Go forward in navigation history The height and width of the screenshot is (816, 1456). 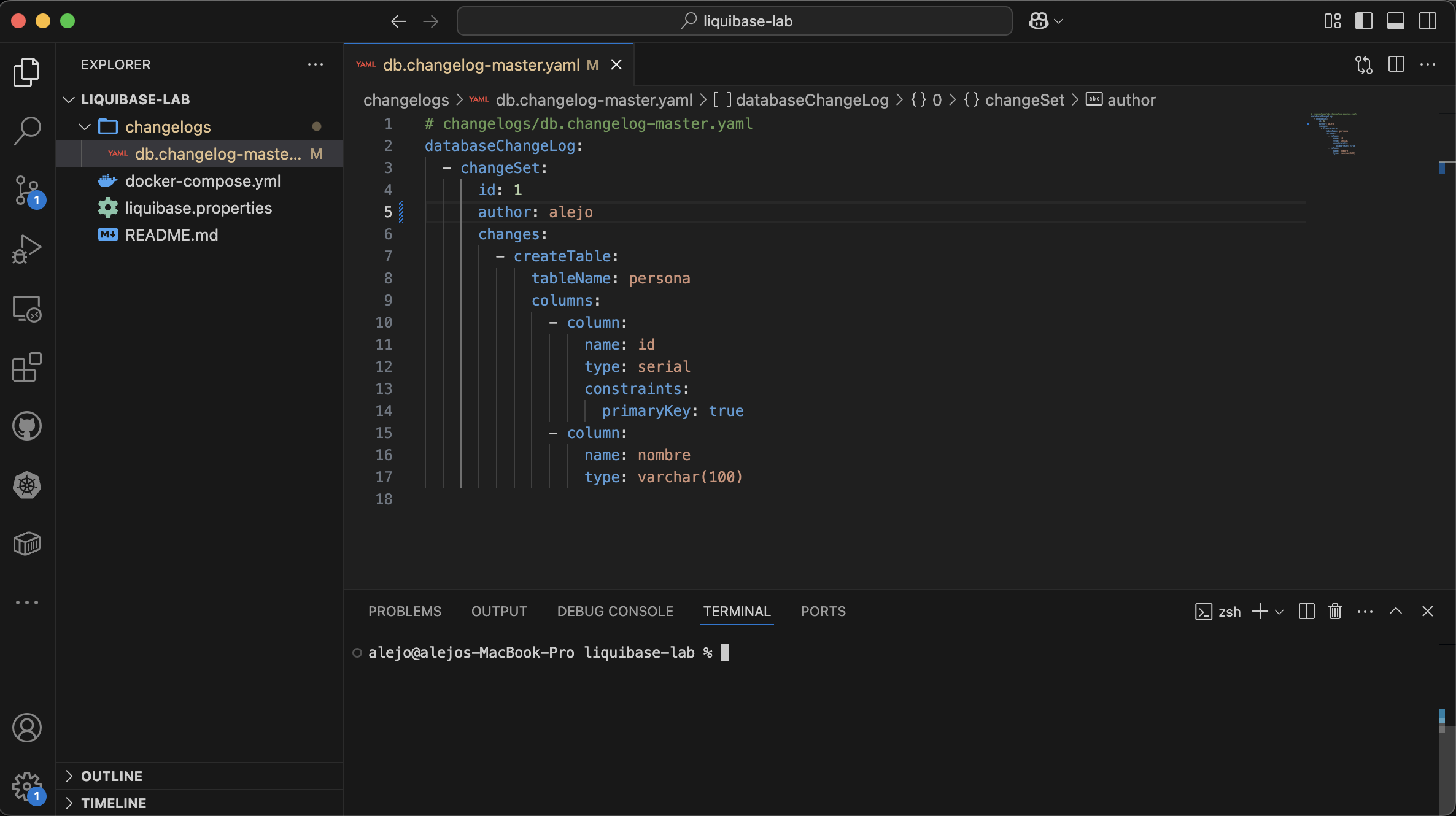(431, 21)
